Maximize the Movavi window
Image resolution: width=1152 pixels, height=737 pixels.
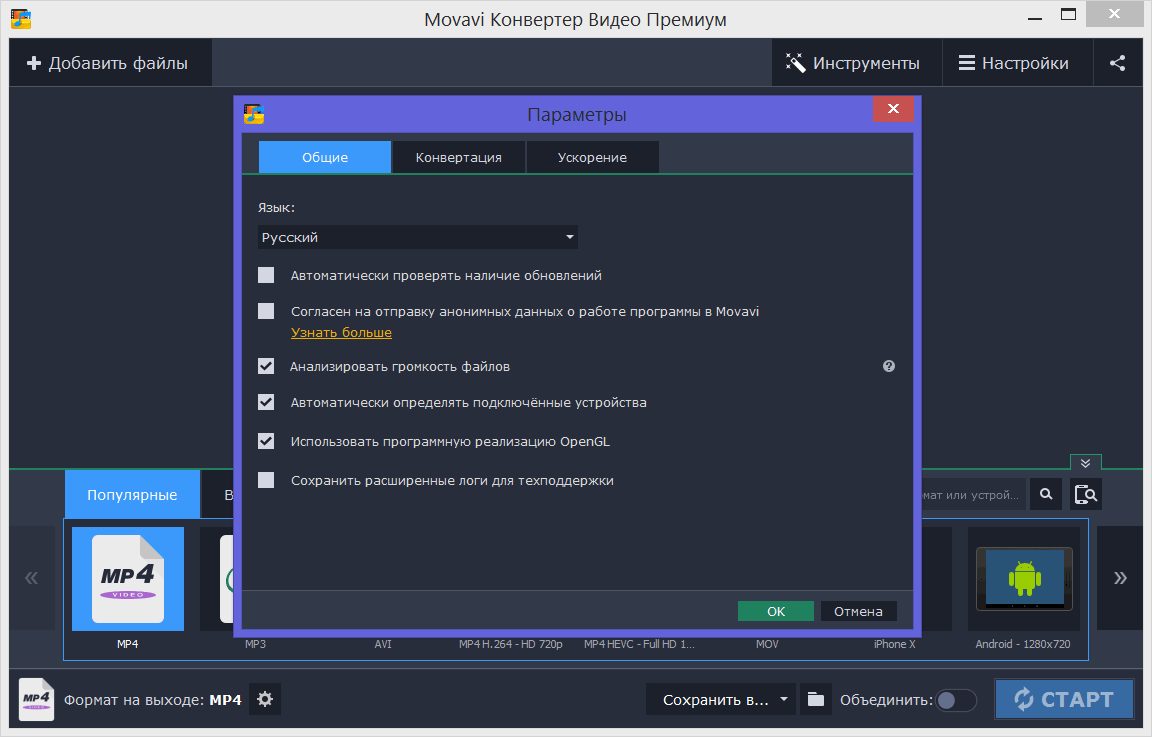[1068, 15]
